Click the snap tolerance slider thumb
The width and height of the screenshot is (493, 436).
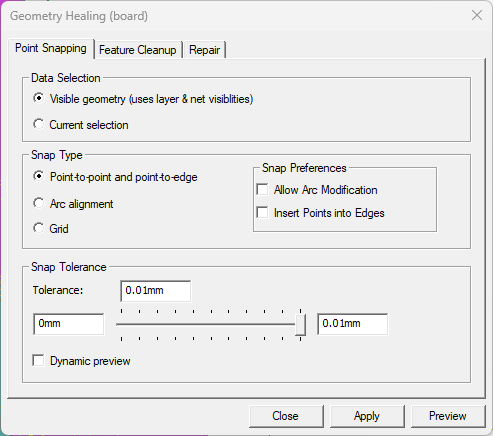(300, 325)
